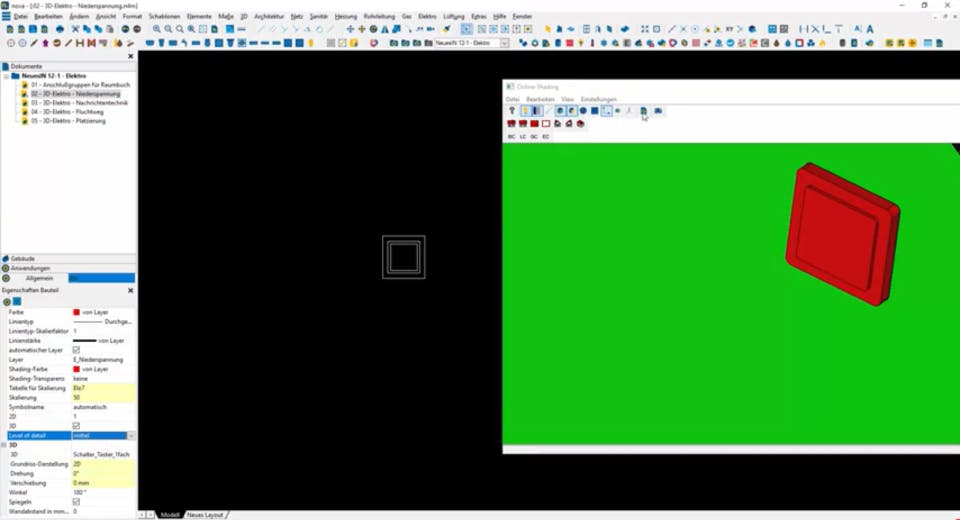Click the yellow light bulb discipline icon
This screenshot has height=520, width=960.
(581, 43)
